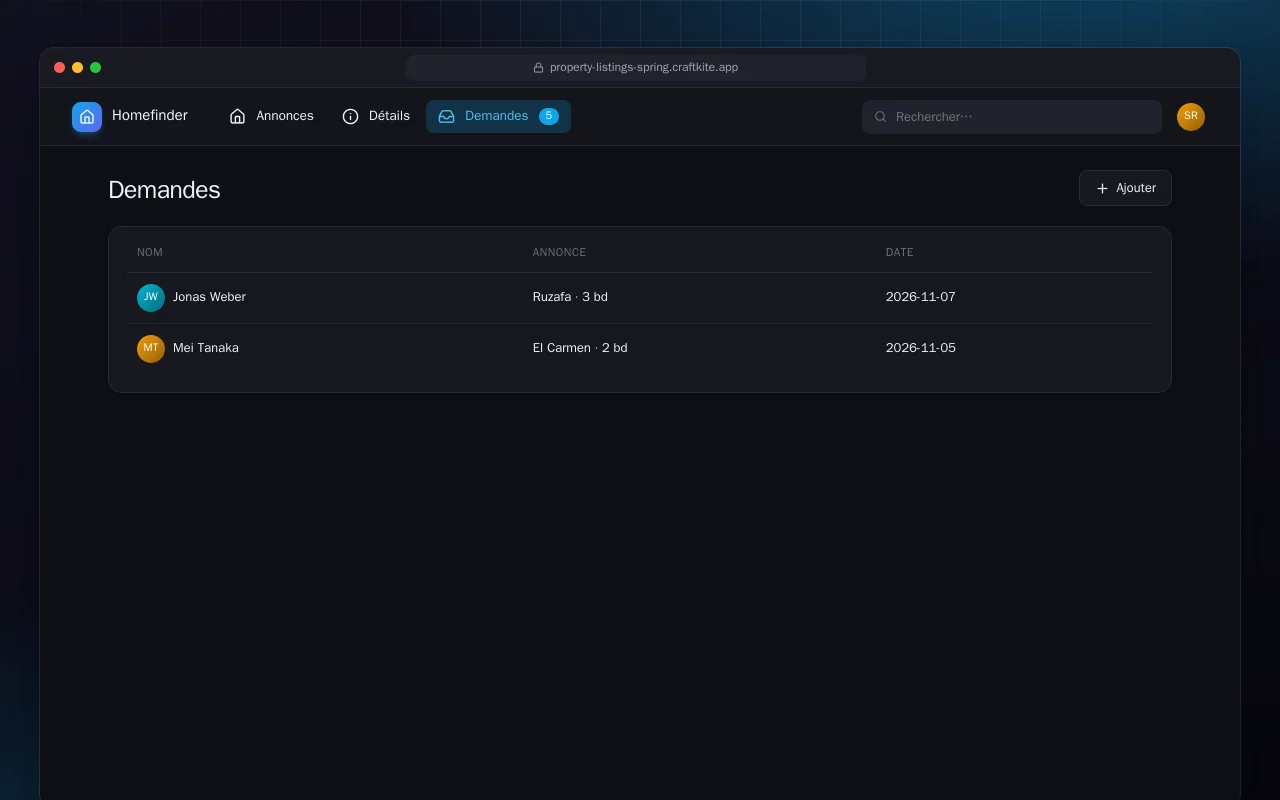This screenshot has width=1280, height=800.
Task: Click the MT avatar for Mei Tanaka
Action: pyautogui.click(x=151, y=349)
